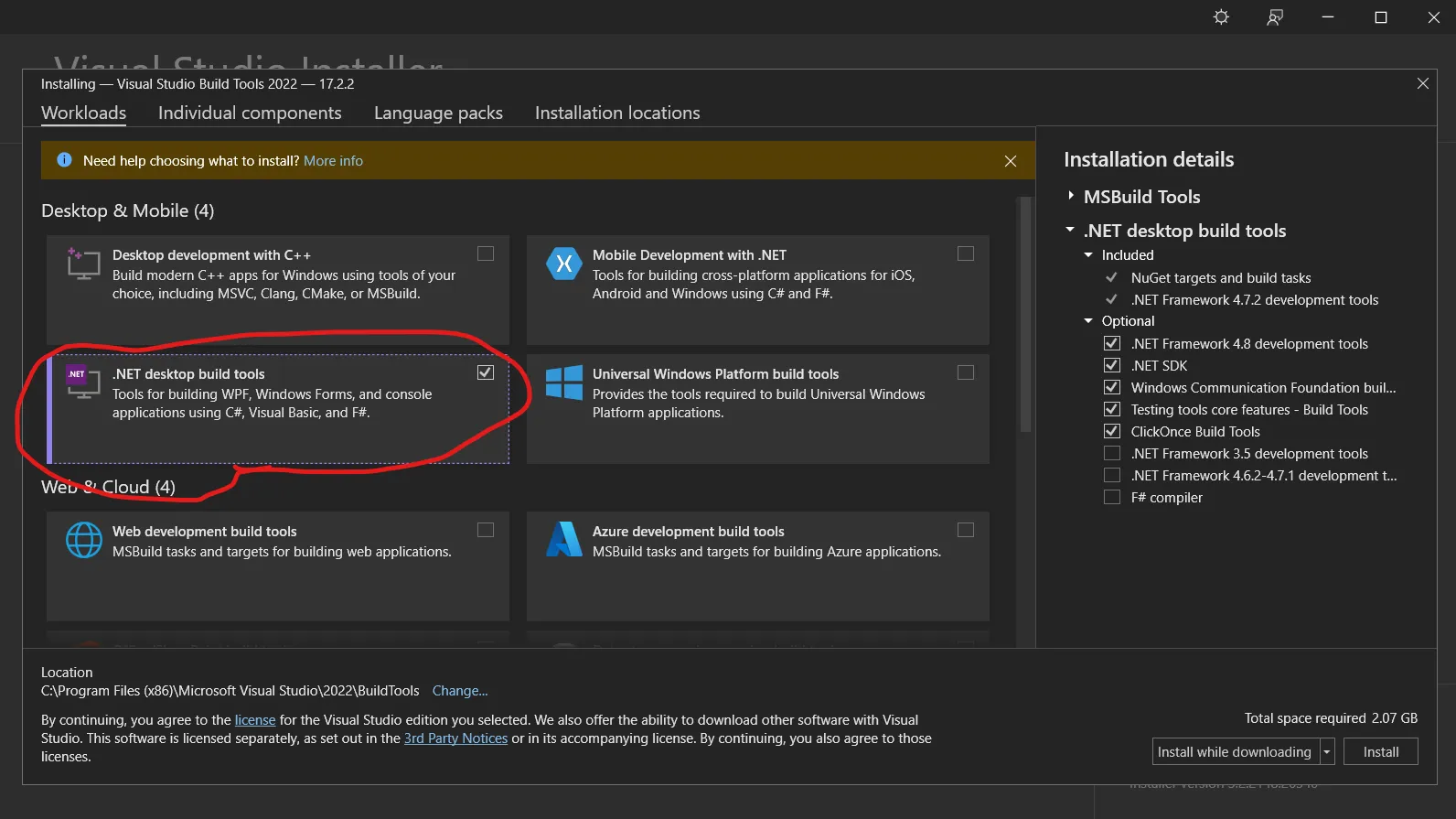Click the Web development globe icon
1456x819 pixels.
click(83, 540)
